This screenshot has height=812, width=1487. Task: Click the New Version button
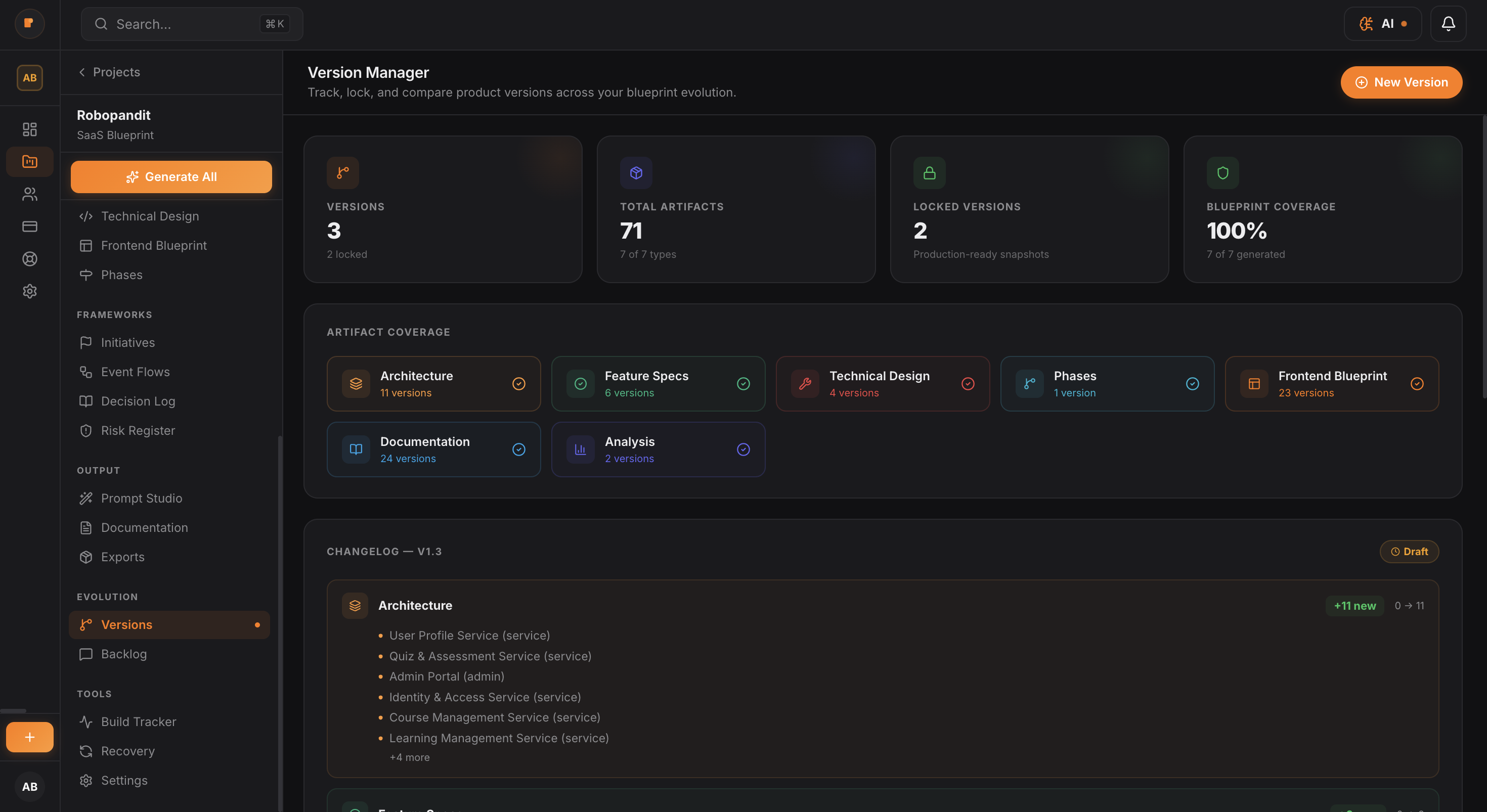pos(1401,82)
